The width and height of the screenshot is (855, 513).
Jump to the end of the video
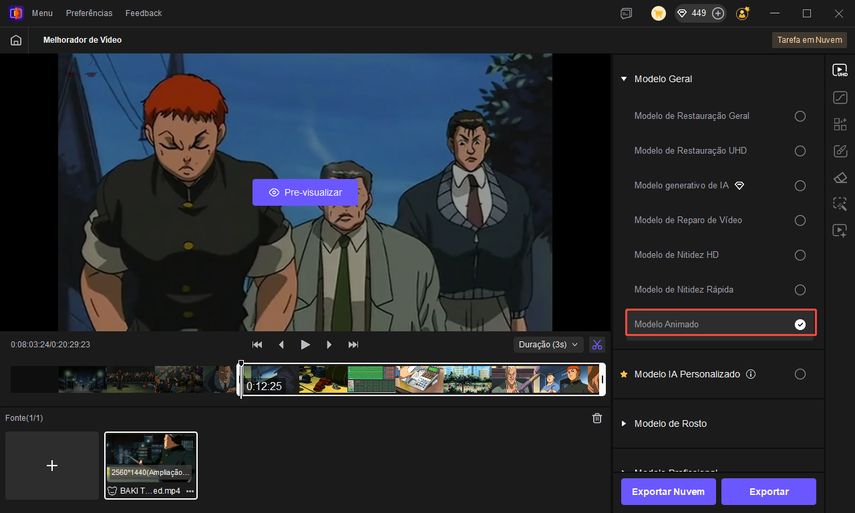pyautogui.click(x=353, y=345)
